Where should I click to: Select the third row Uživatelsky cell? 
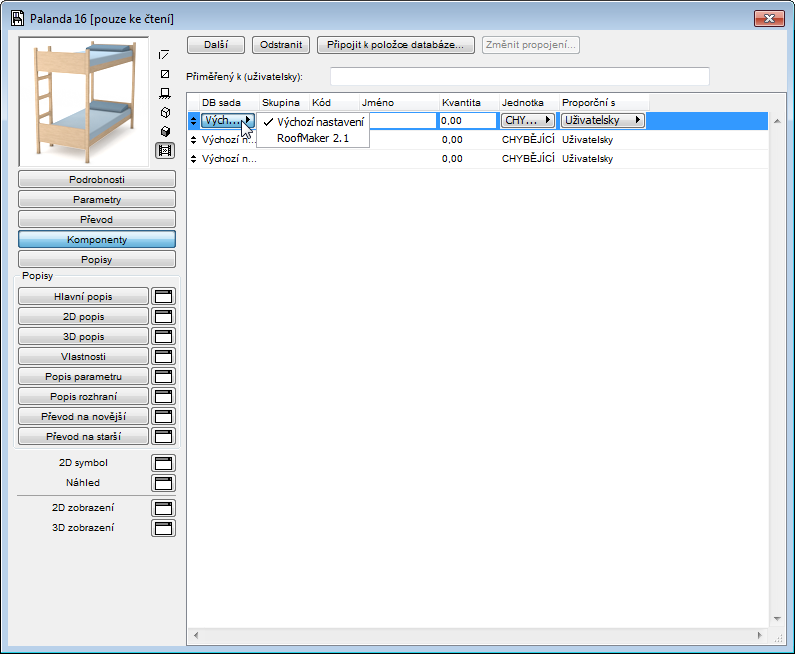[588, 159]
